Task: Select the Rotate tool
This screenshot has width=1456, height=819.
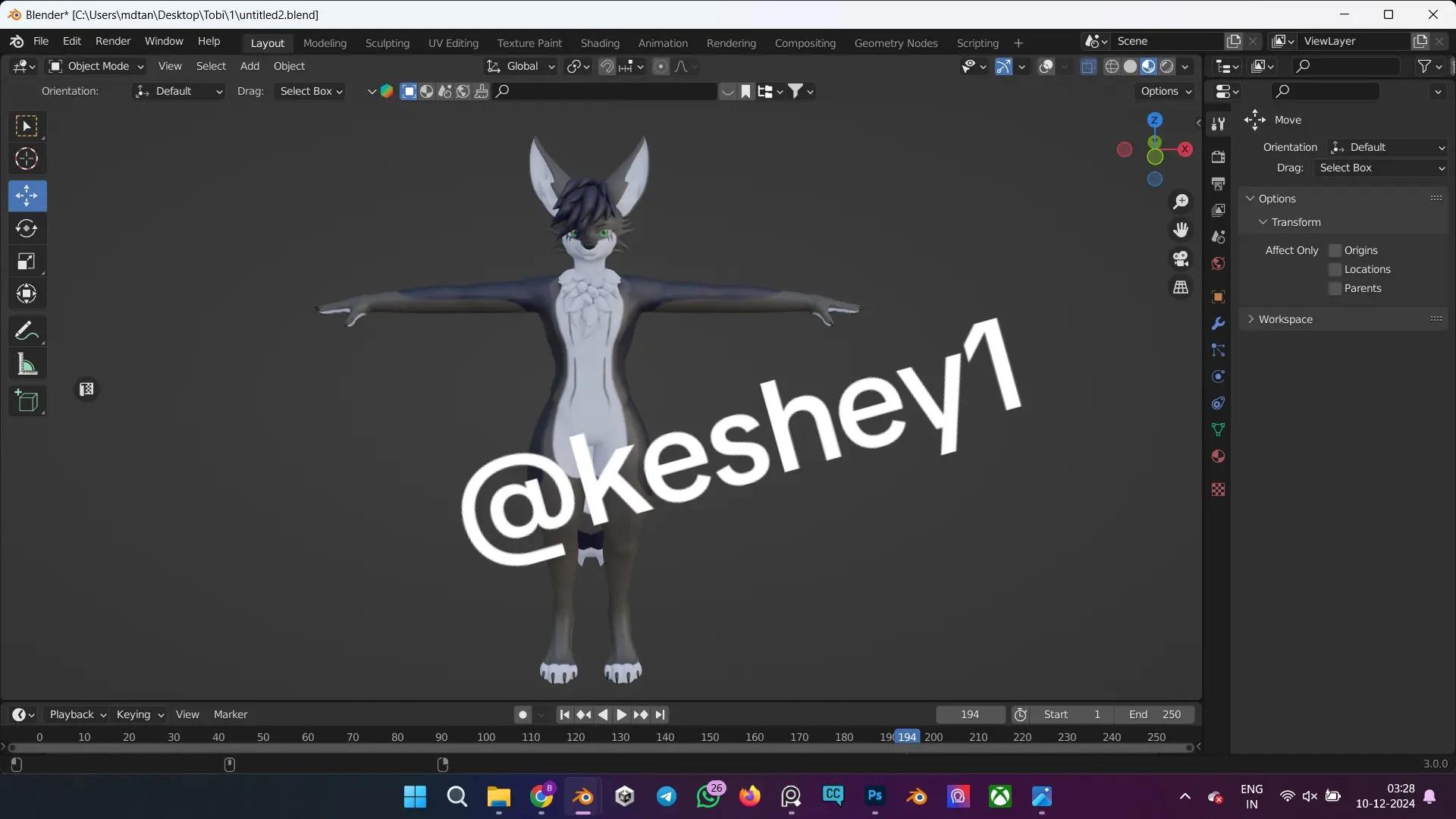Action: pyautogui.click(x=27, y=228)
